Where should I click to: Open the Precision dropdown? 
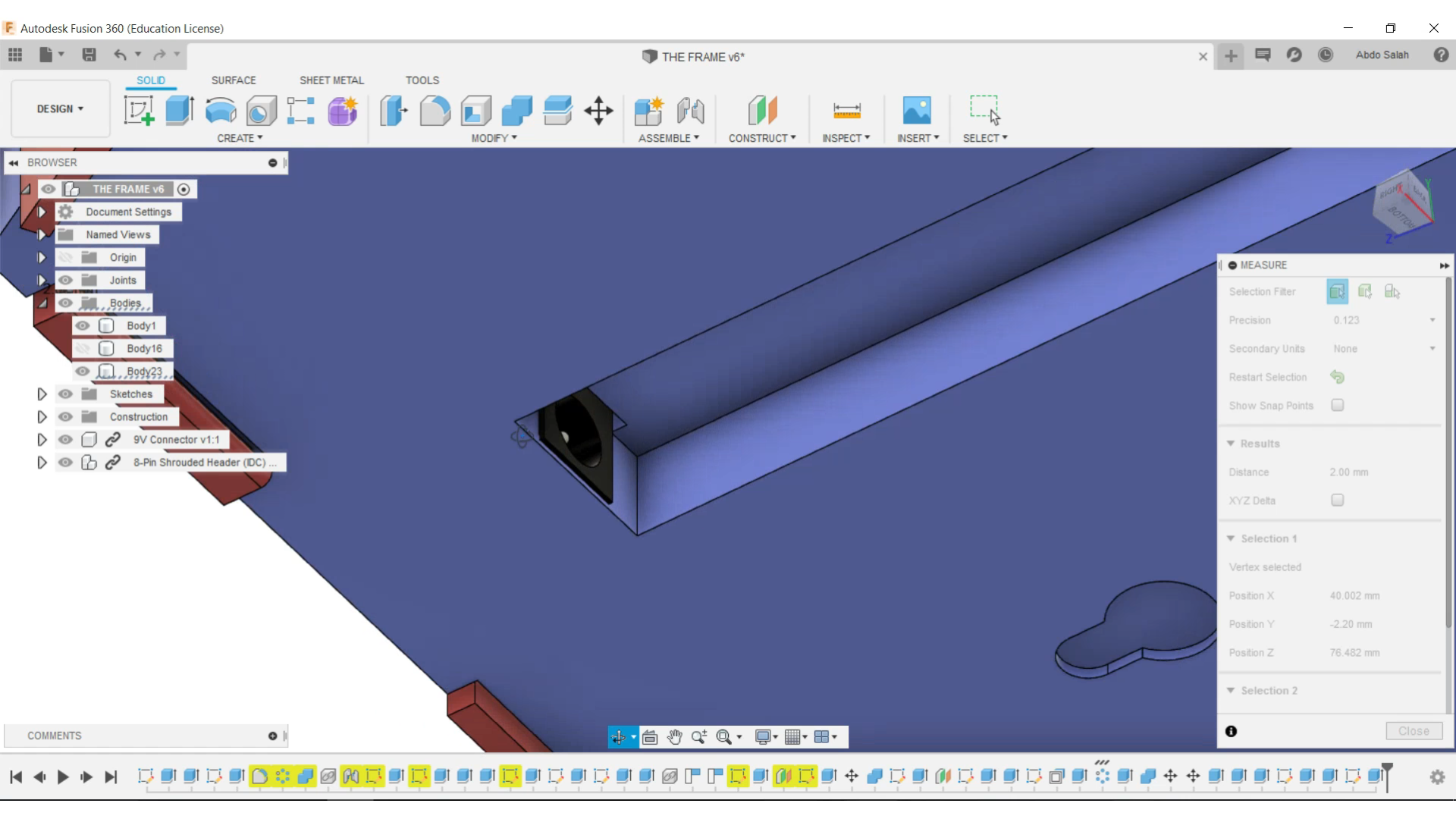[x=1384, y=320]
